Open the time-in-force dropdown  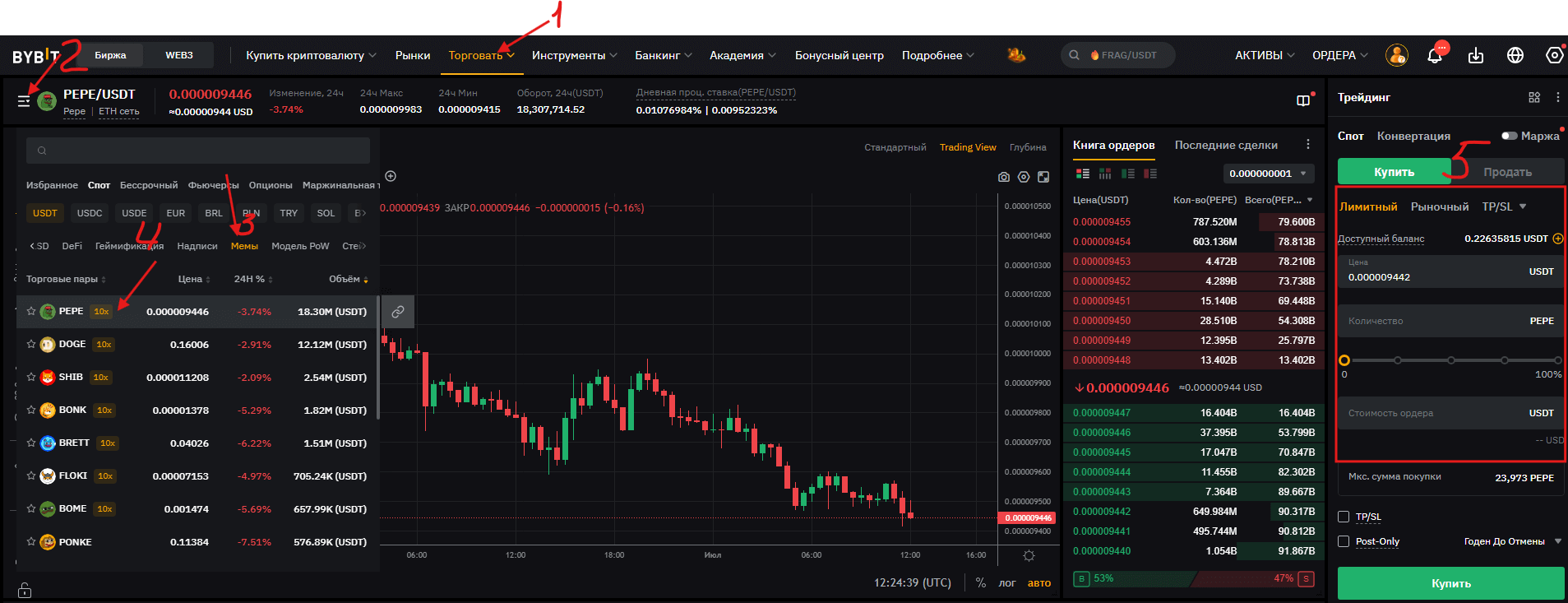click(x=1512, y=541)
